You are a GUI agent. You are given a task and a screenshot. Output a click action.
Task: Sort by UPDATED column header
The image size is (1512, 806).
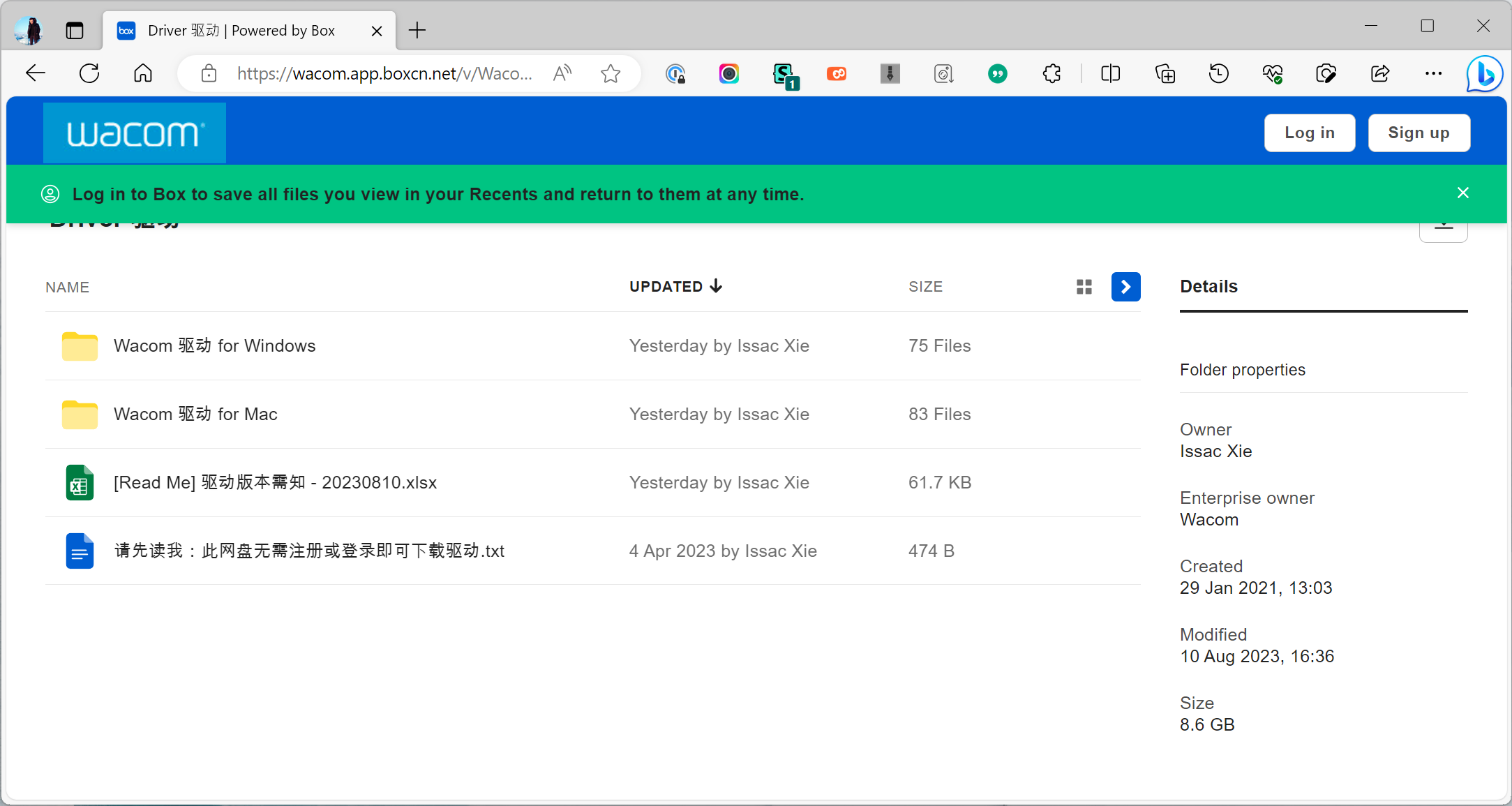tap(675, 287)
